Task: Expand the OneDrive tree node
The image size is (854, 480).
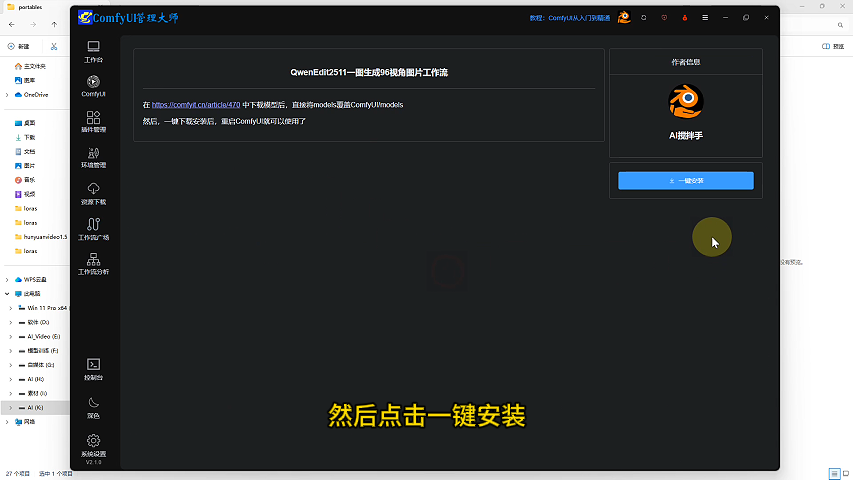Action: click(x=7, y=95)
